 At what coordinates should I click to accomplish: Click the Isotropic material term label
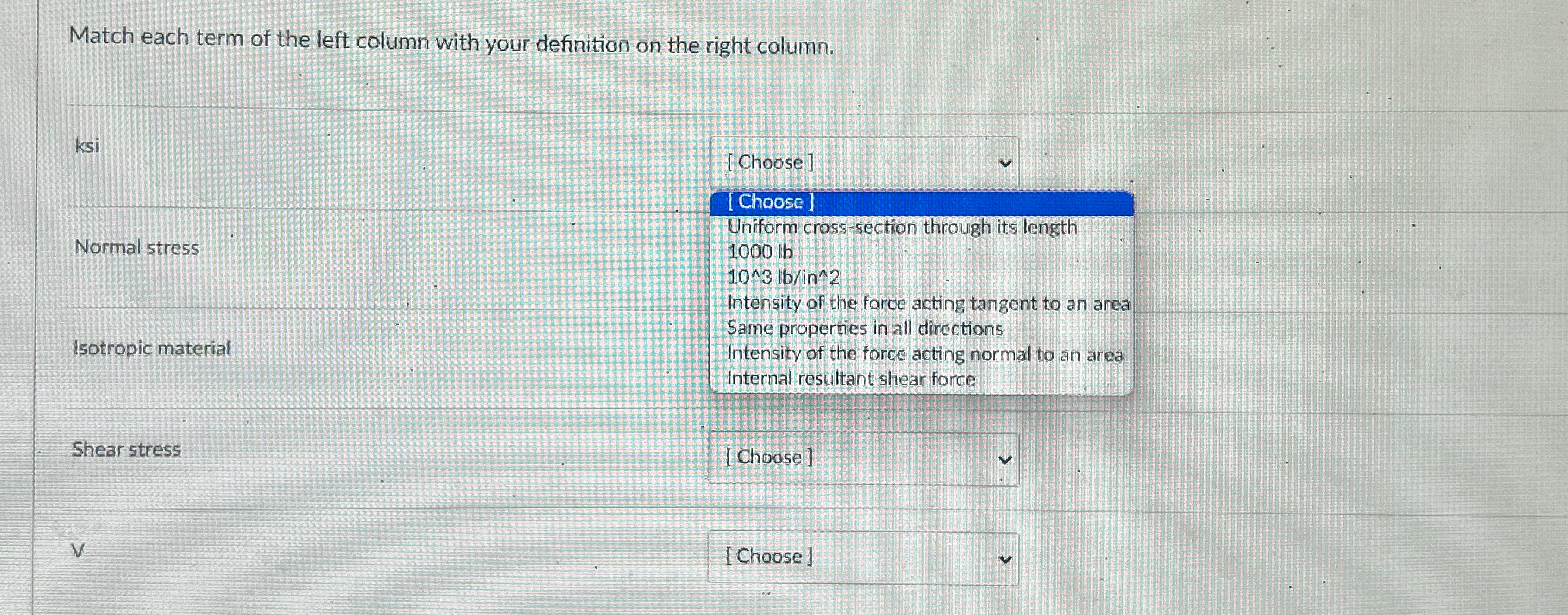[x=151, y=349]
